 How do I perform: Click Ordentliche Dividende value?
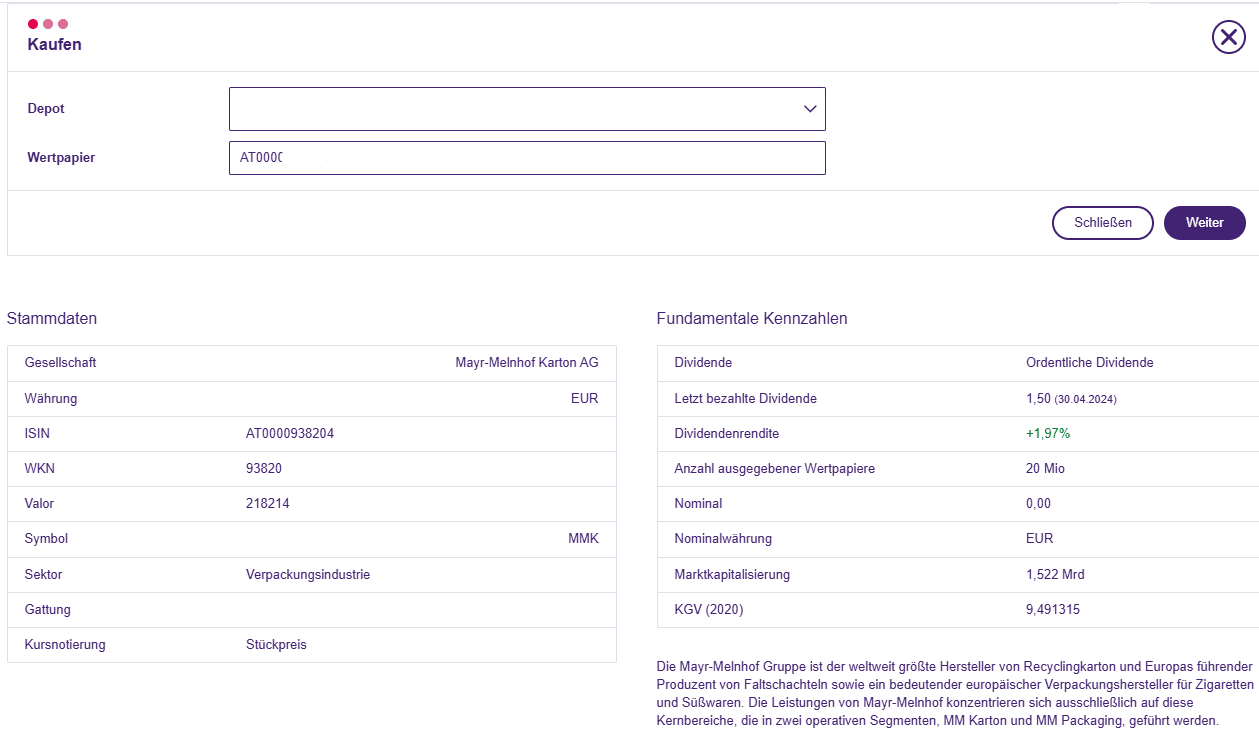click(x=1090, y=363)
